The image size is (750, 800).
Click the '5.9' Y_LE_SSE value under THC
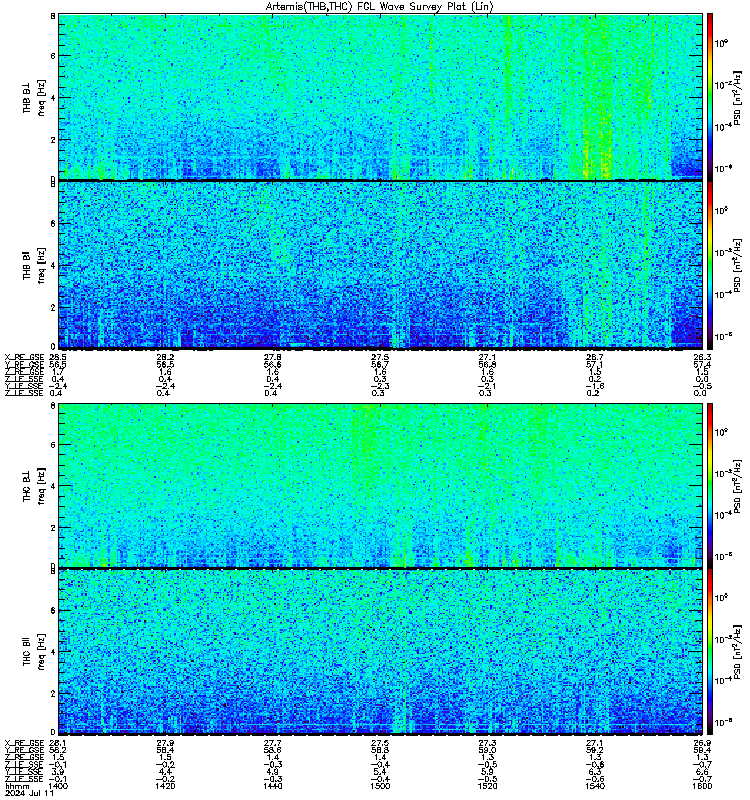pos(487,772)
